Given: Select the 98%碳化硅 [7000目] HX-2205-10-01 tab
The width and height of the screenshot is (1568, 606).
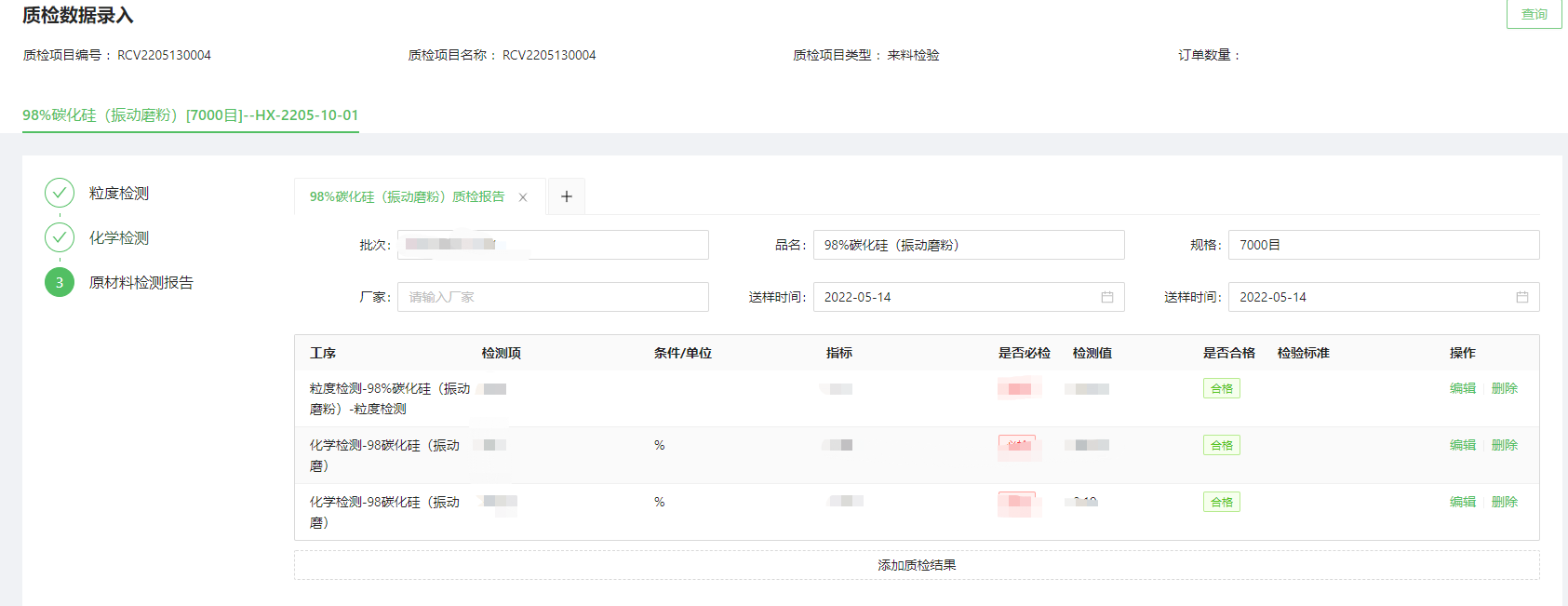Looking at the screenshot, I should point(190,115).
